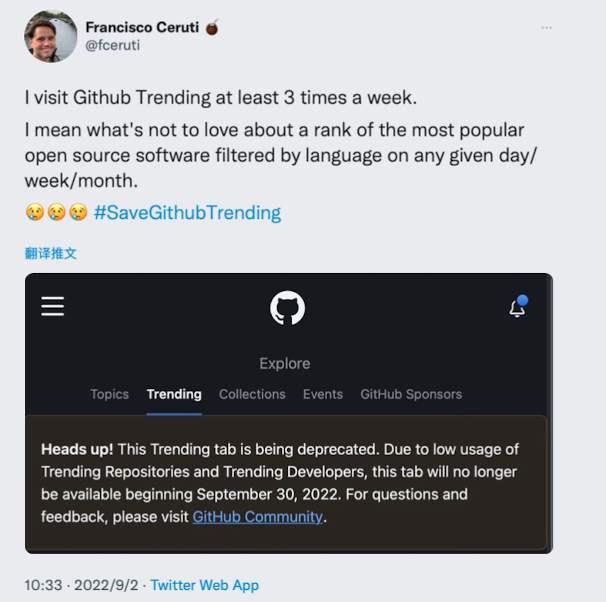Click the GitHub Octocat logo
This screenshot has width=606, height=602.
[287, 307]
